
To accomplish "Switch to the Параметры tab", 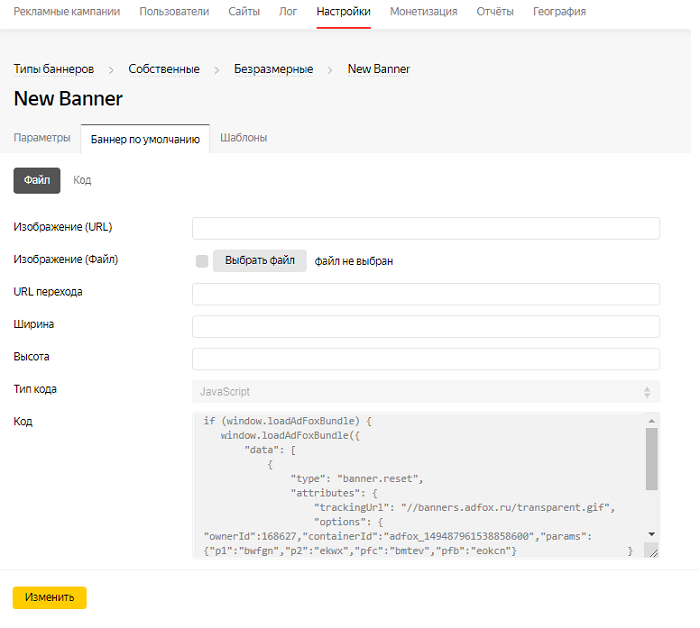I will (42, 138).
